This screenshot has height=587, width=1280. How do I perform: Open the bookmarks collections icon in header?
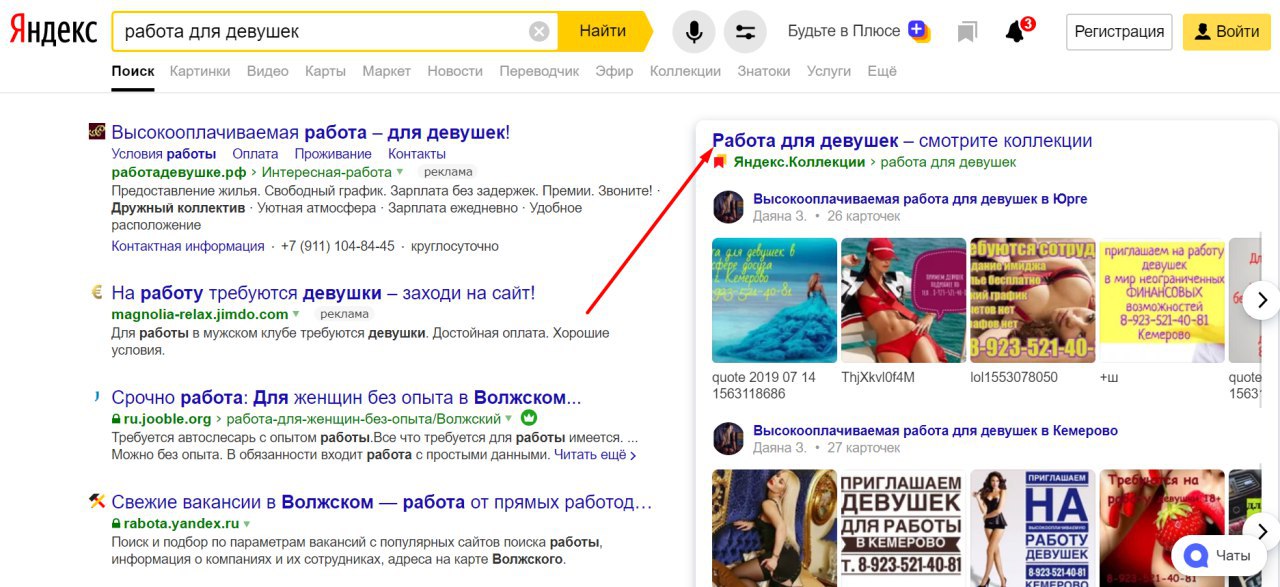[x=966, y=32]
